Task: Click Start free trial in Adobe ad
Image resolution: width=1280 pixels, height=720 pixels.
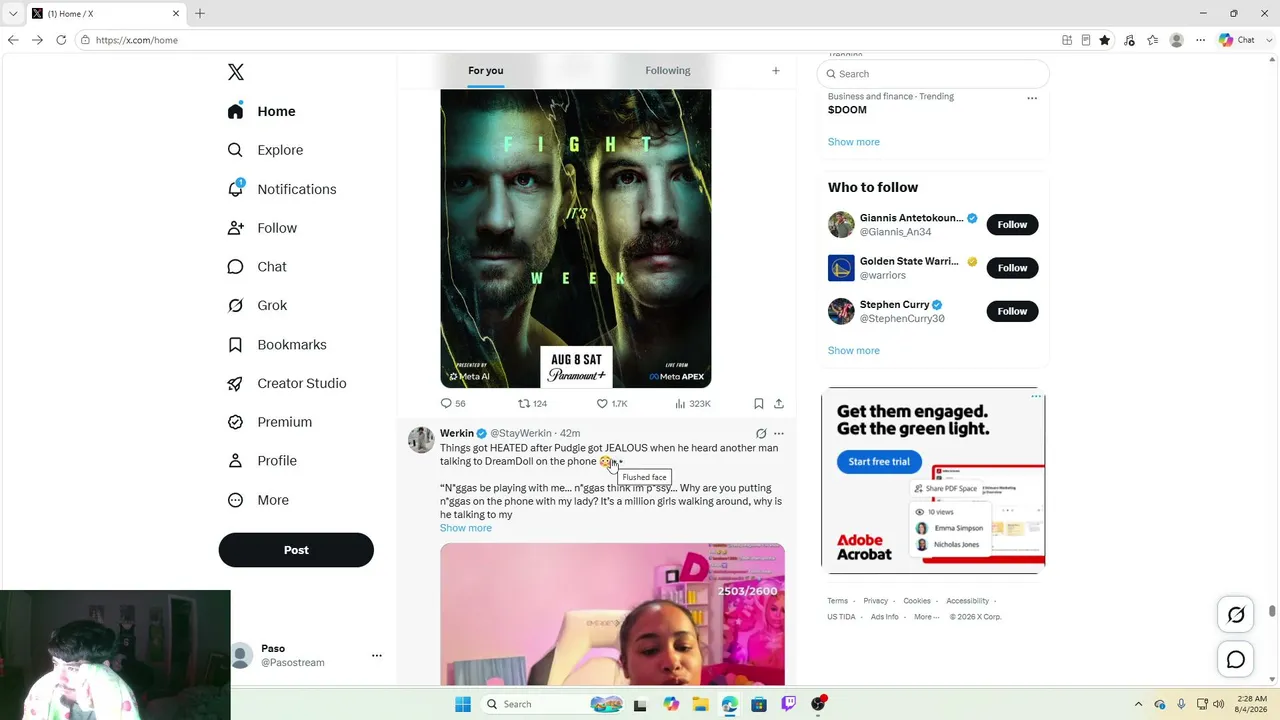Action: [879, 462]
